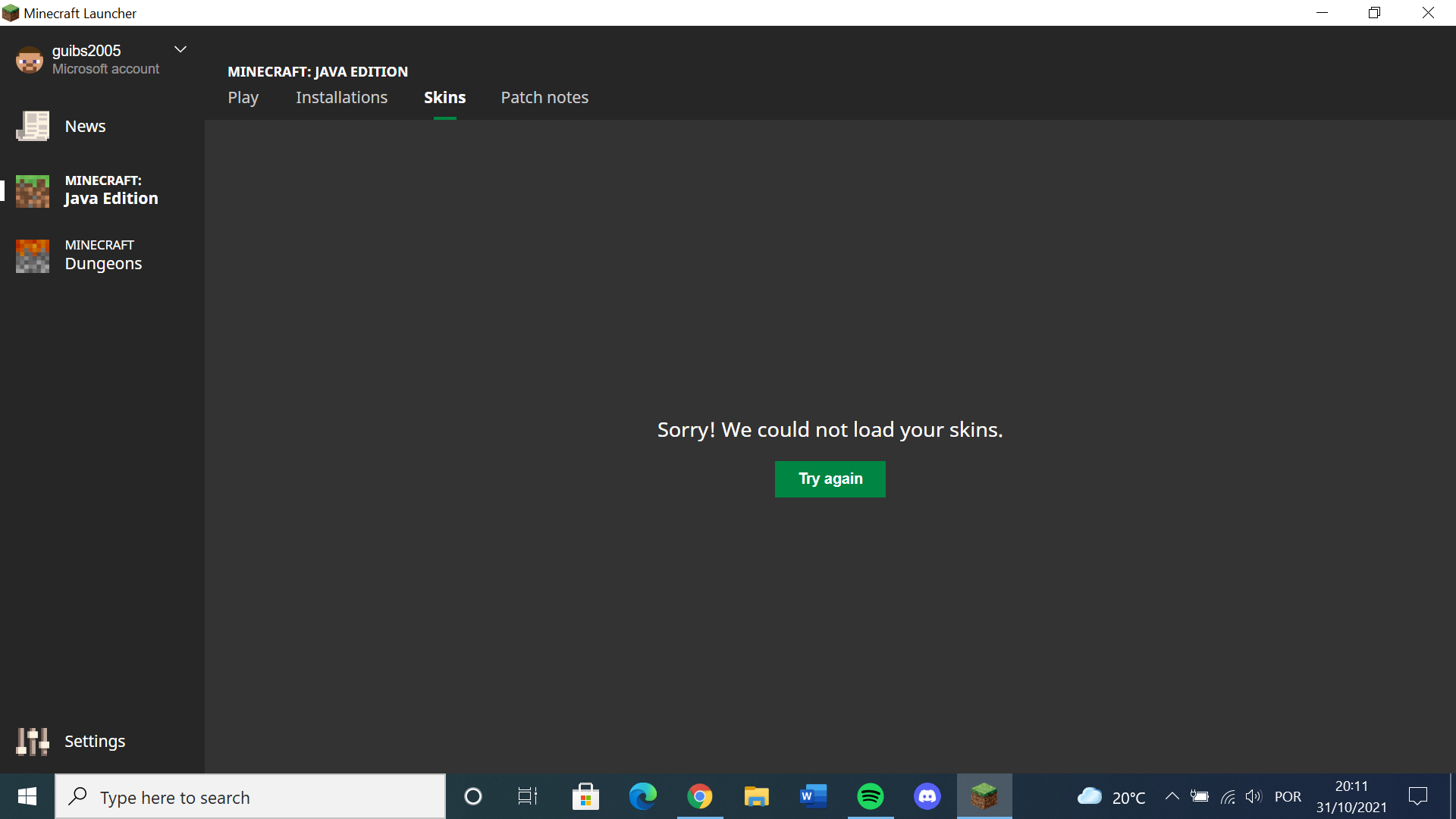Open the Patch notes tab
This screenshot has width=1456, height=819.
pos(544,98)
